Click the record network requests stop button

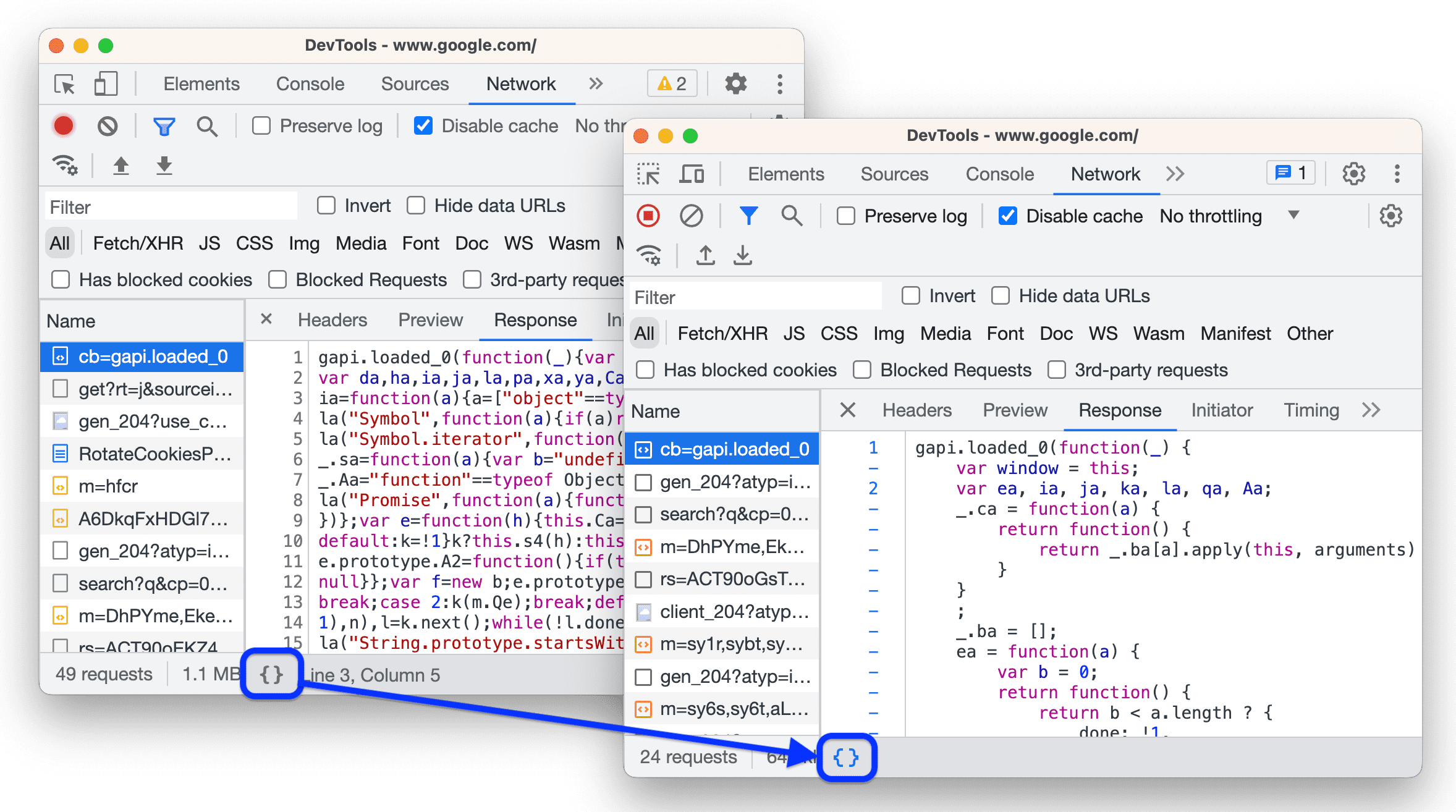pos(649,216)
